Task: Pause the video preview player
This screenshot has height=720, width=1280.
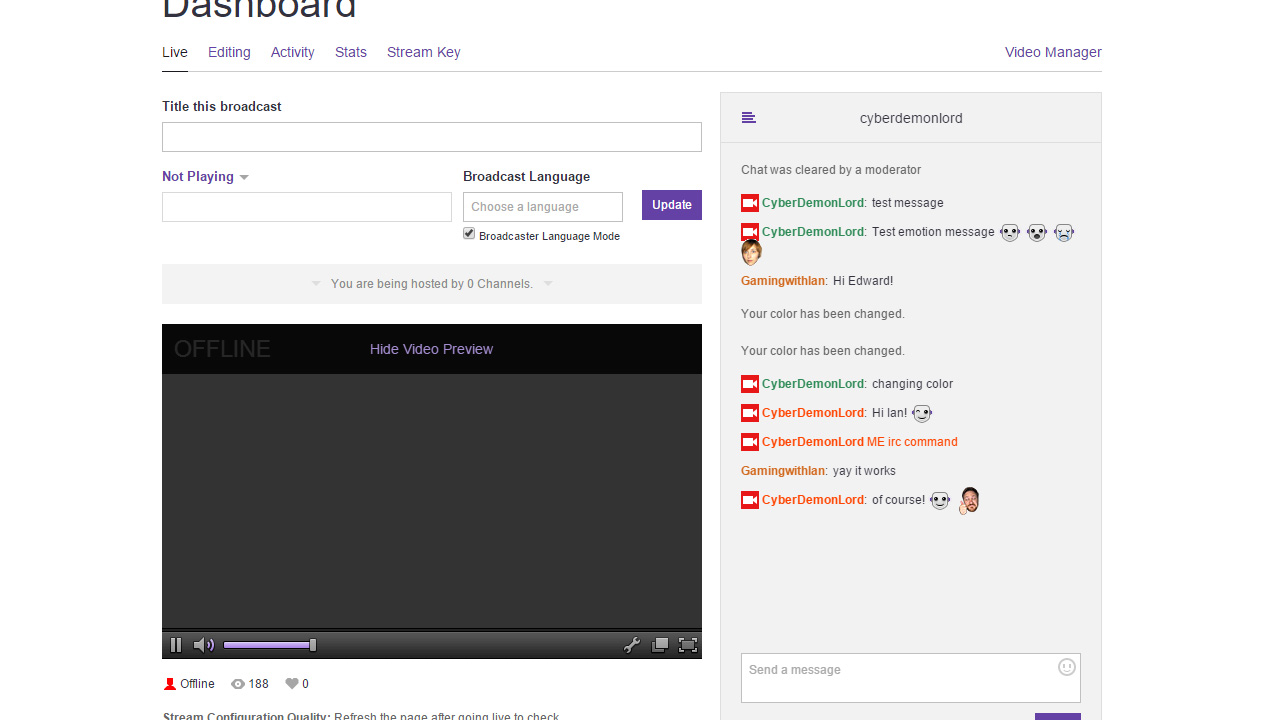Action: tap(176, 645)
